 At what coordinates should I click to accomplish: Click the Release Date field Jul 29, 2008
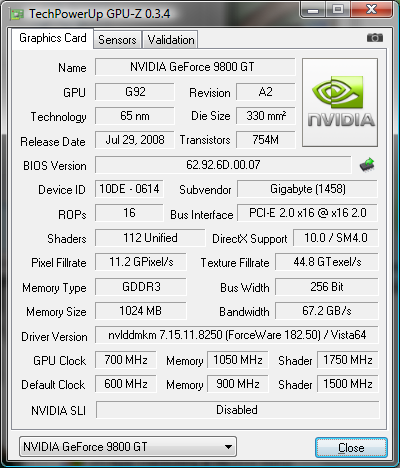135,140
